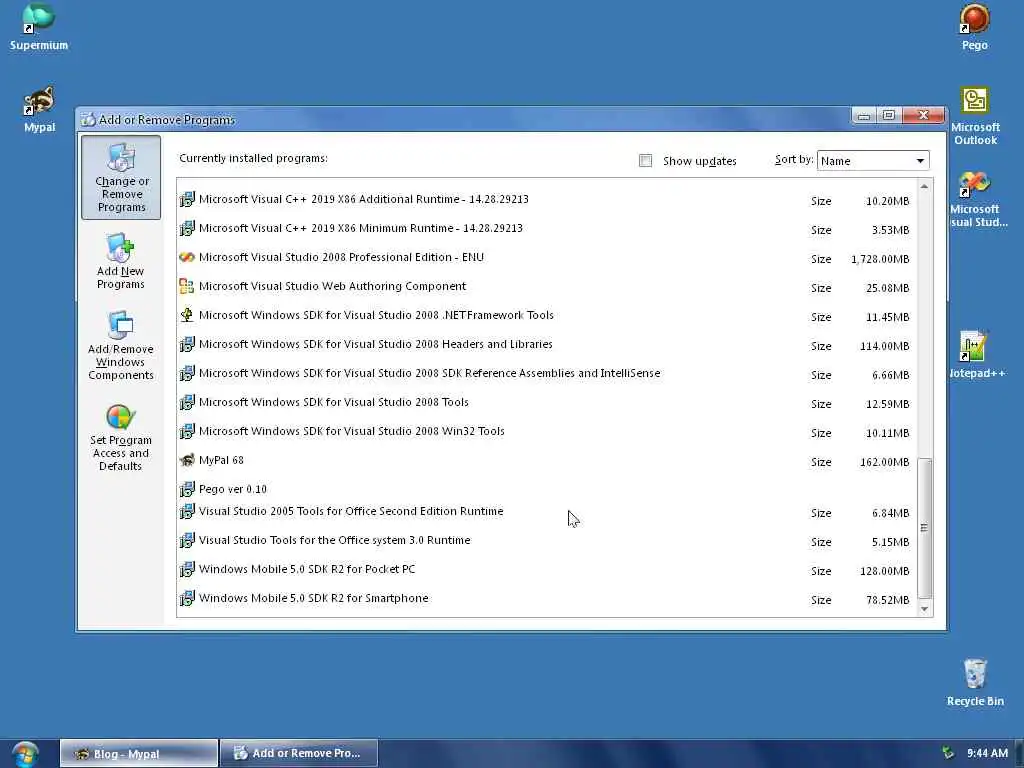This screenshot has width=1024, height=768.
Task: Enable the Show updates checkbox
Action: pyautogui.click(x=645, y=161)
